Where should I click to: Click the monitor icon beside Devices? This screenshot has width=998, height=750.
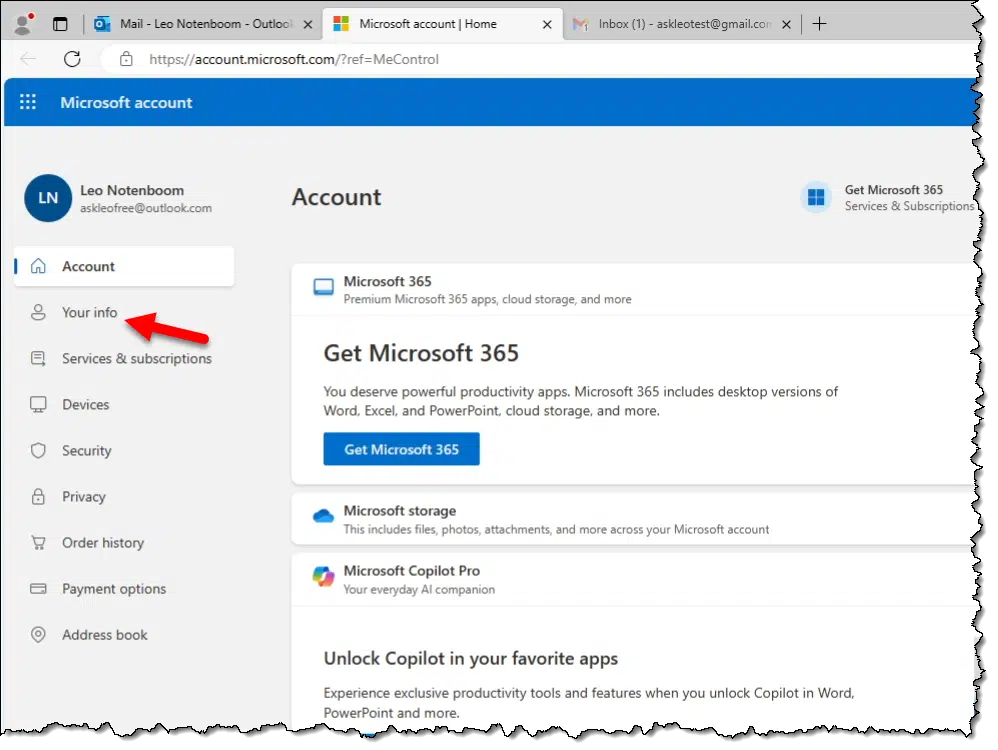pos(38,405)
